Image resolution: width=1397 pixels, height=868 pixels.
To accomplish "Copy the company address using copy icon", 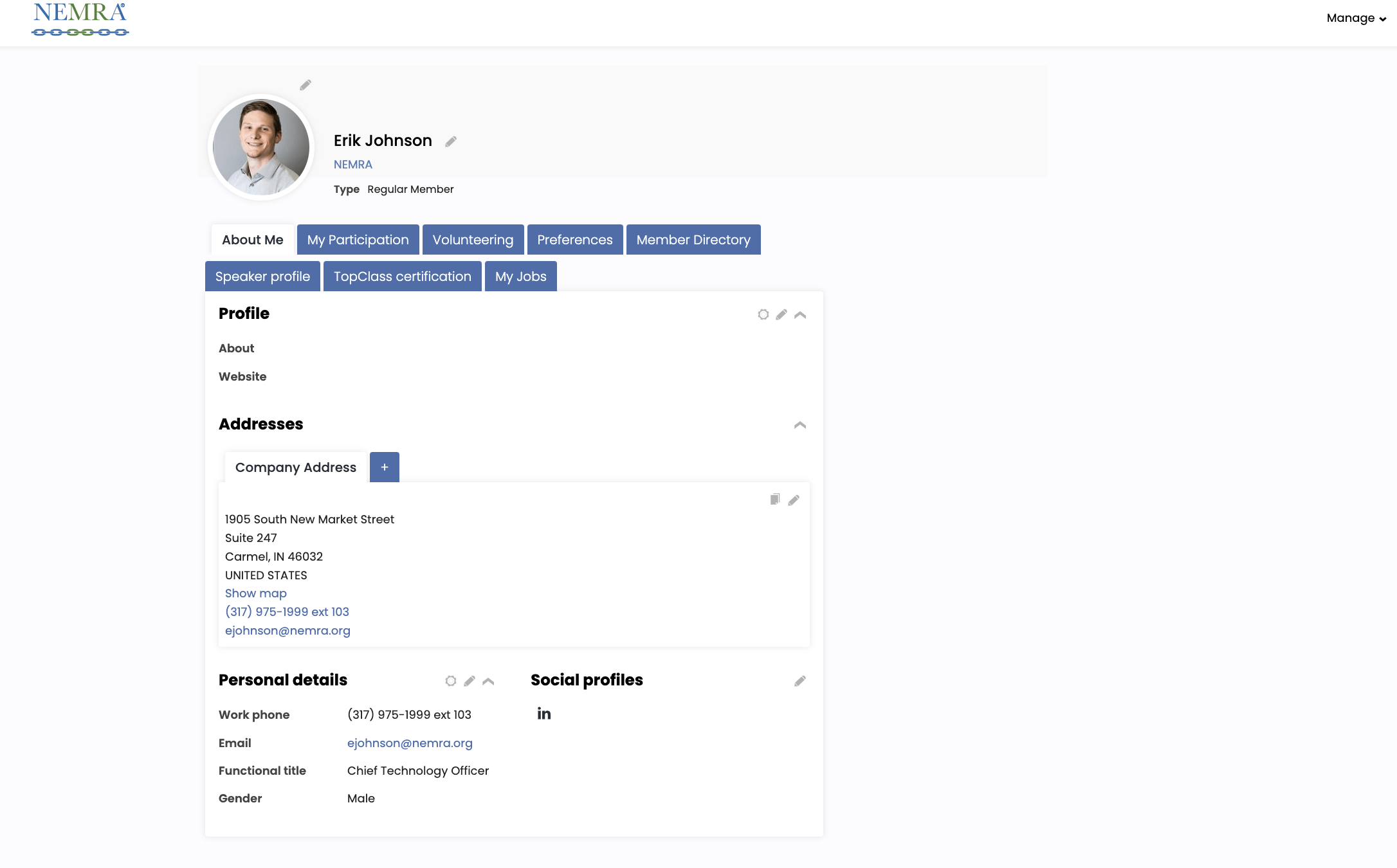I will pos(775,500).
